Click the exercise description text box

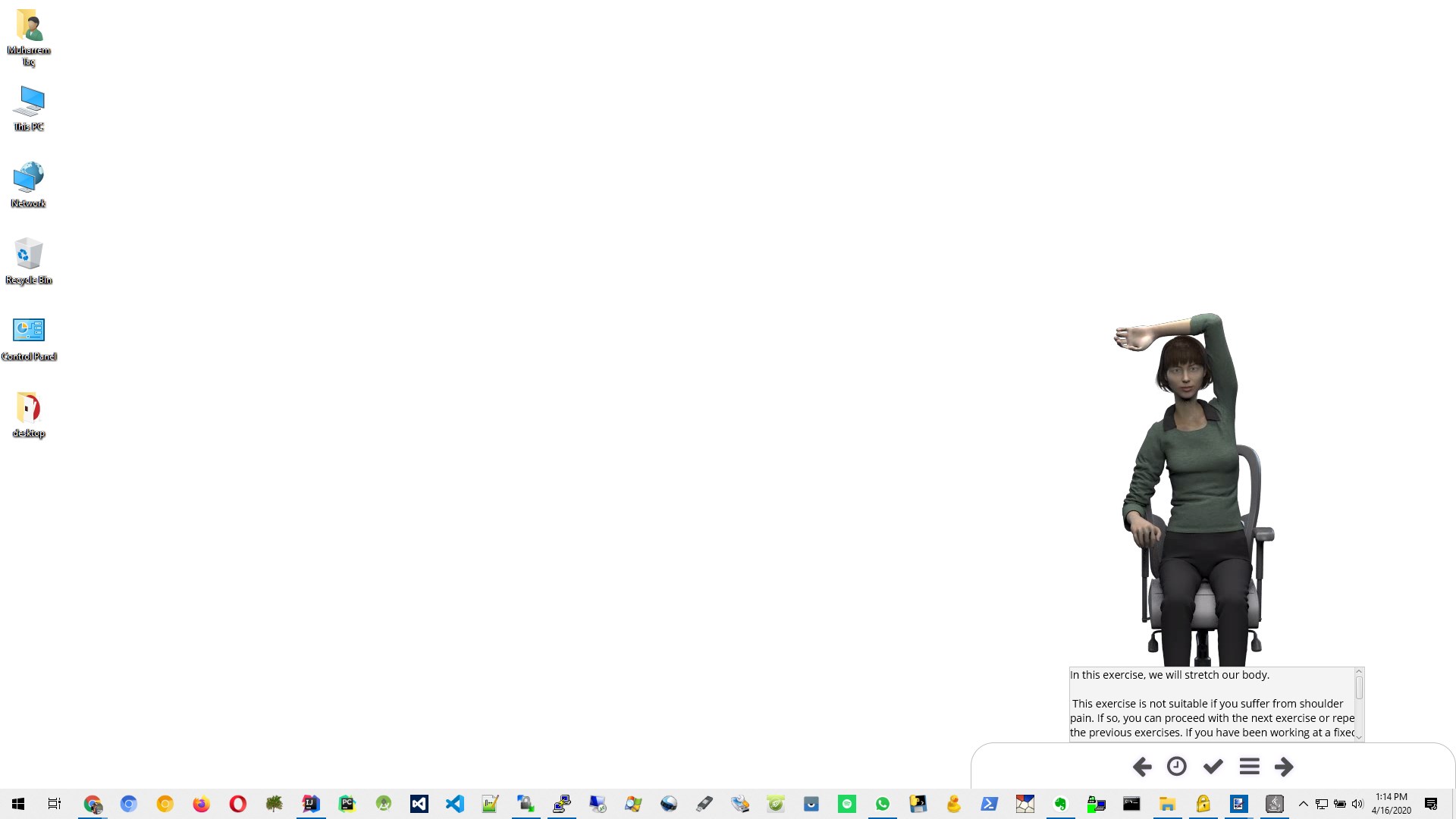click(1211, 704)
